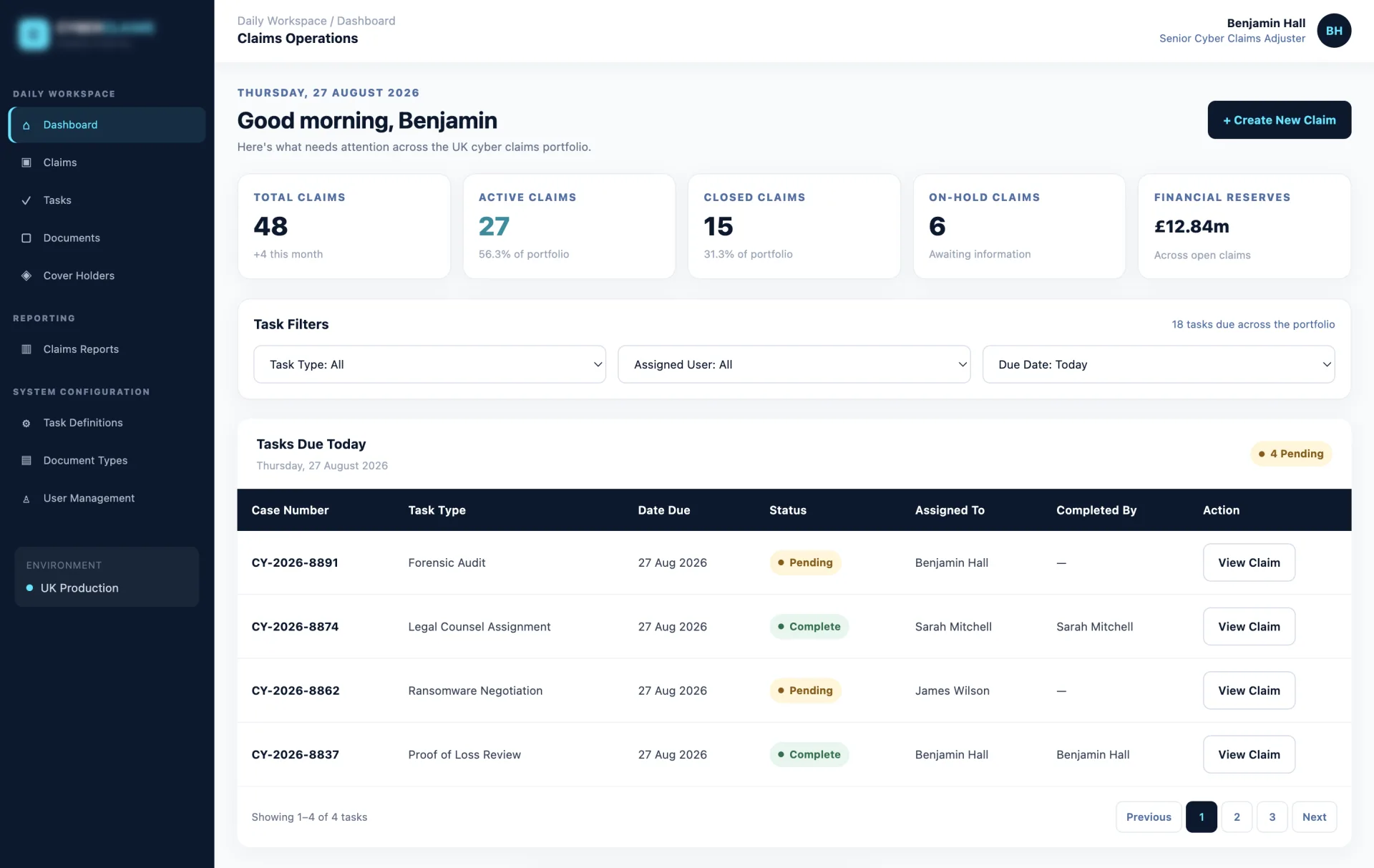Click Showing 1–4 of 4 tasks text
This screenshot has height=868, width=1374.
[x=309, y=816]
